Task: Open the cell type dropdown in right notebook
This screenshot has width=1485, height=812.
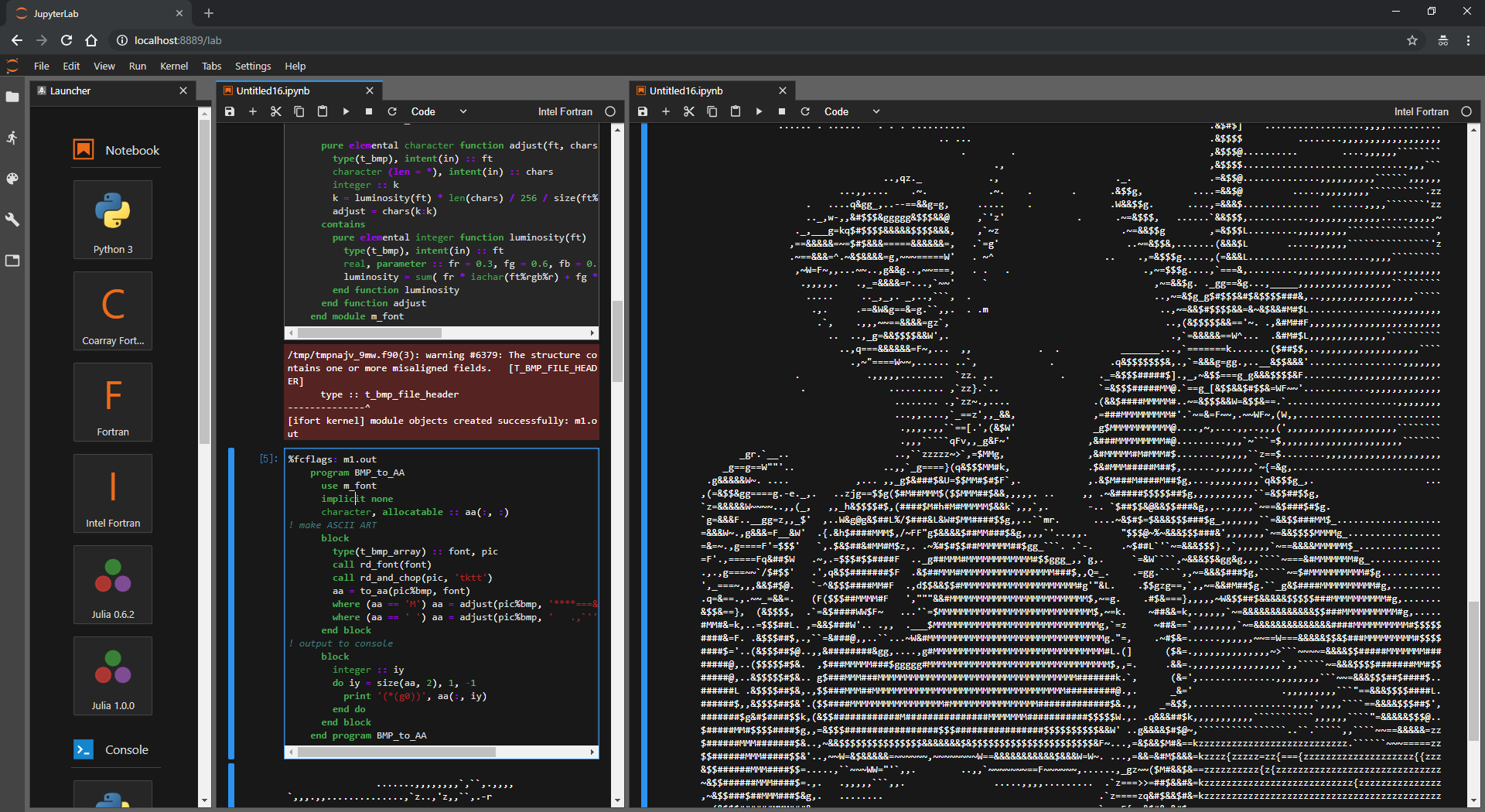Action: tap(852, 111)
